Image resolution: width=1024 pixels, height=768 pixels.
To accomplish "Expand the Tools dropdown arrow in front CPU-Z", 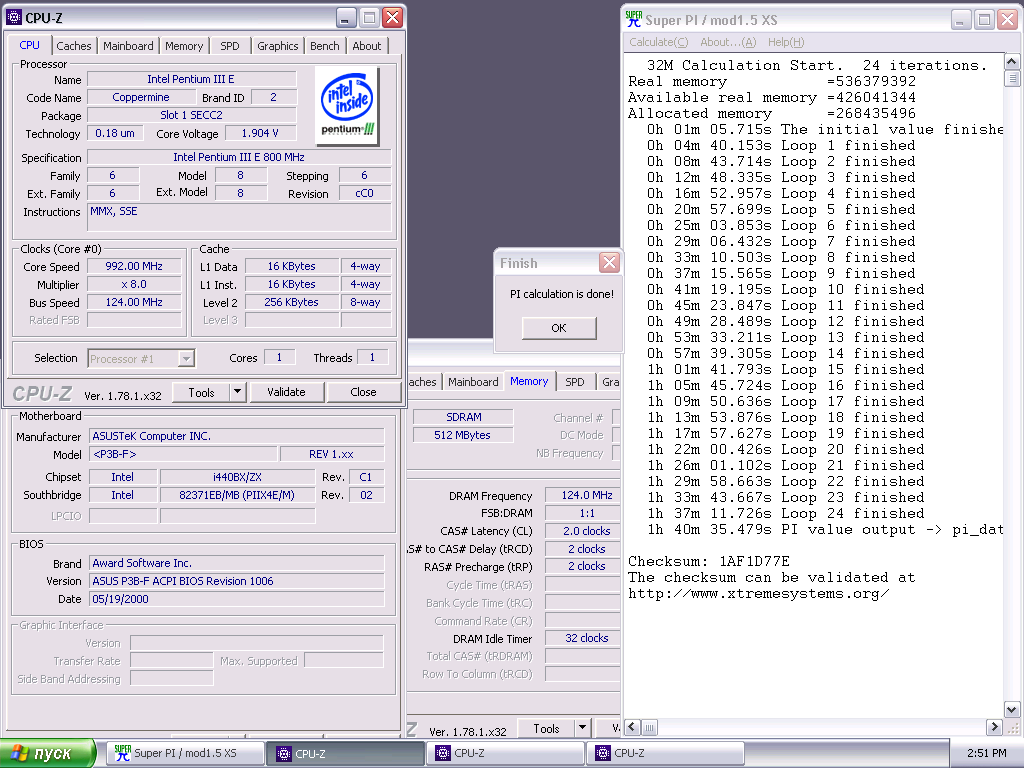I will tap(237, 392).
